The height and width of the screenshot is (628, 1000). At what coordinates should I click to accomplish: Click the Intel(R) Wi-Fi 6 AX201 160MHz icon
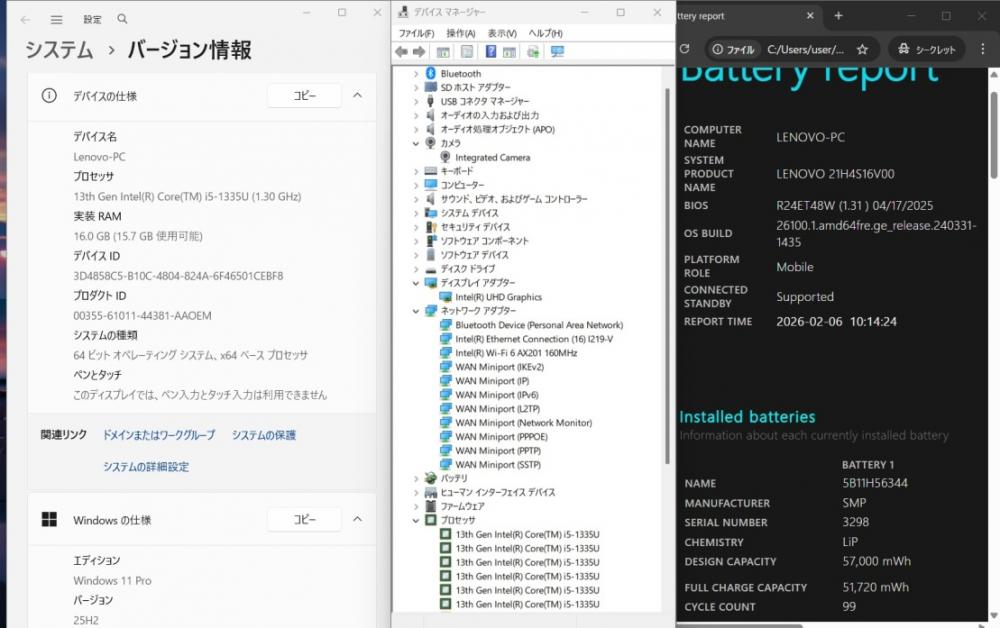point(445,353)
